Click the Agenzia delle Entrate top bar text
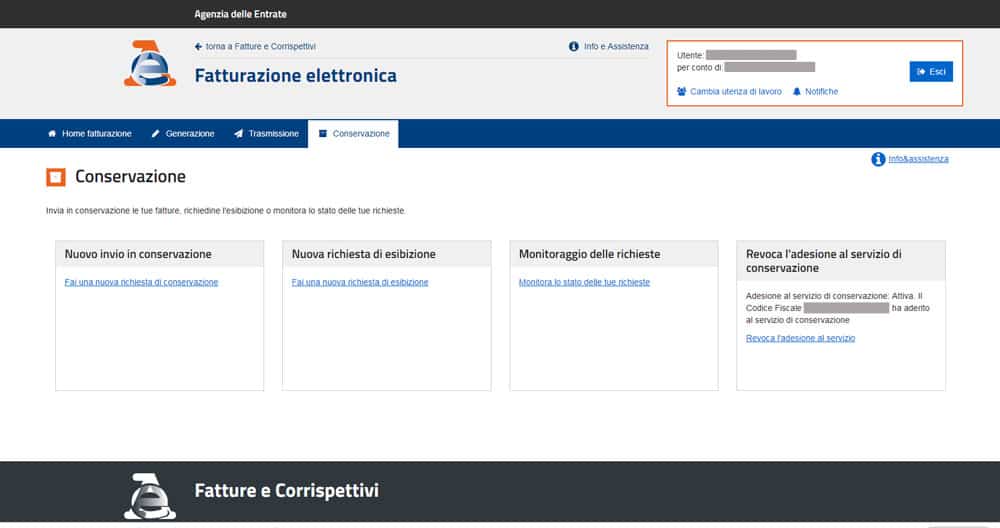Image resolution: width=1000 pixels, height=528 pixels. pyautogui.click(x=240, y=14)
